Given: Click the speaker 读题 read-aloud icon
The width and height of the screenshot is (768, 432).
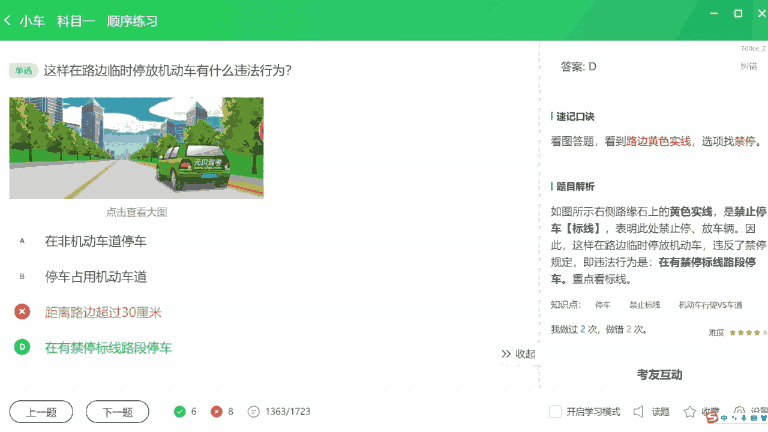Looking at the screenshot, I should coord(638,411).
